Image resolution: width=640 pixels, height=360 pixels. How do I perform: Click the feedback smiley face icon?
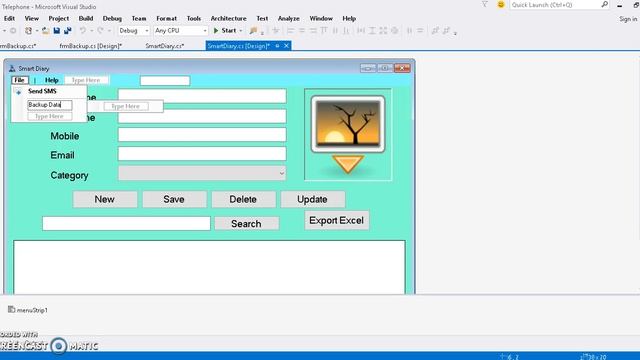coord(501,4)
